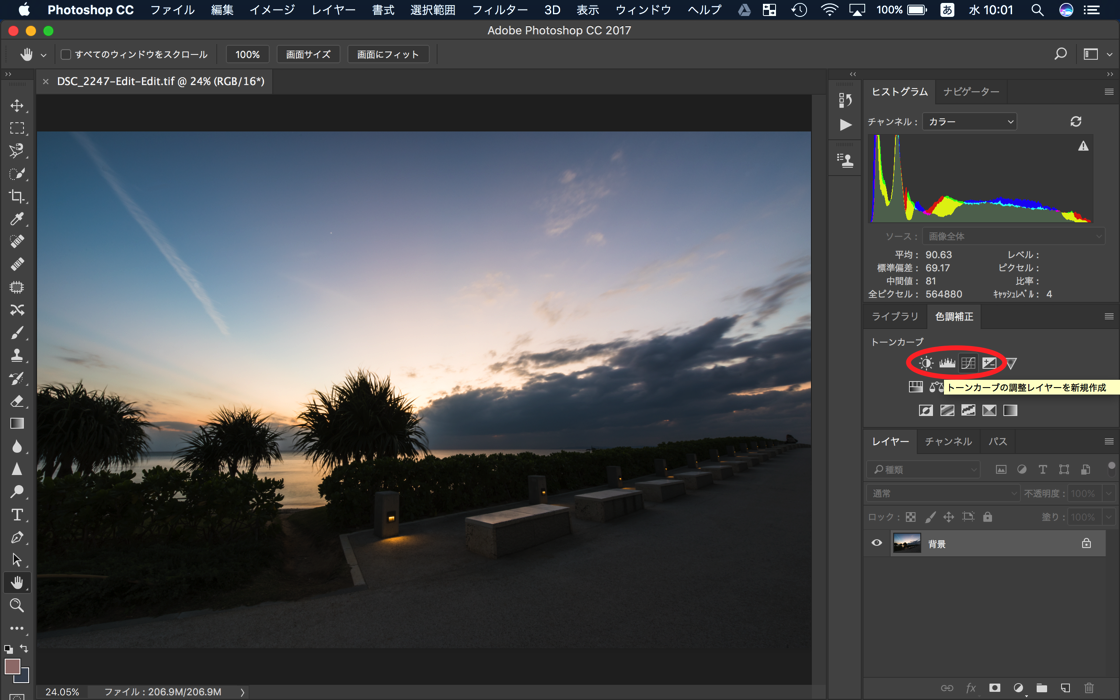Click the 画面にフィット button

[x=388, y=55]
